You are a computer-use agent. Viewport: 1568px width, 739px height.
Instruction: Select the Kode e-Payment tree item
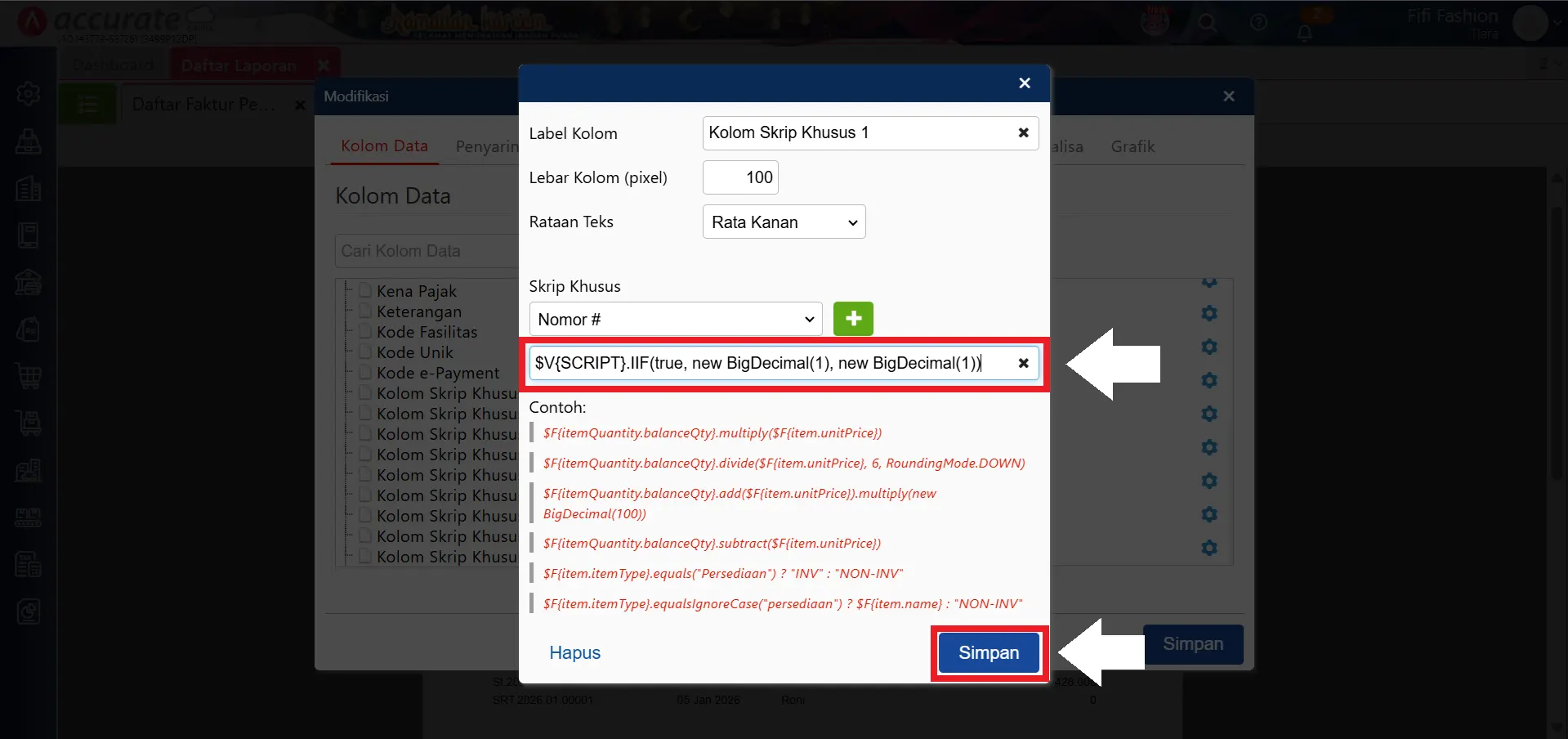437,373
